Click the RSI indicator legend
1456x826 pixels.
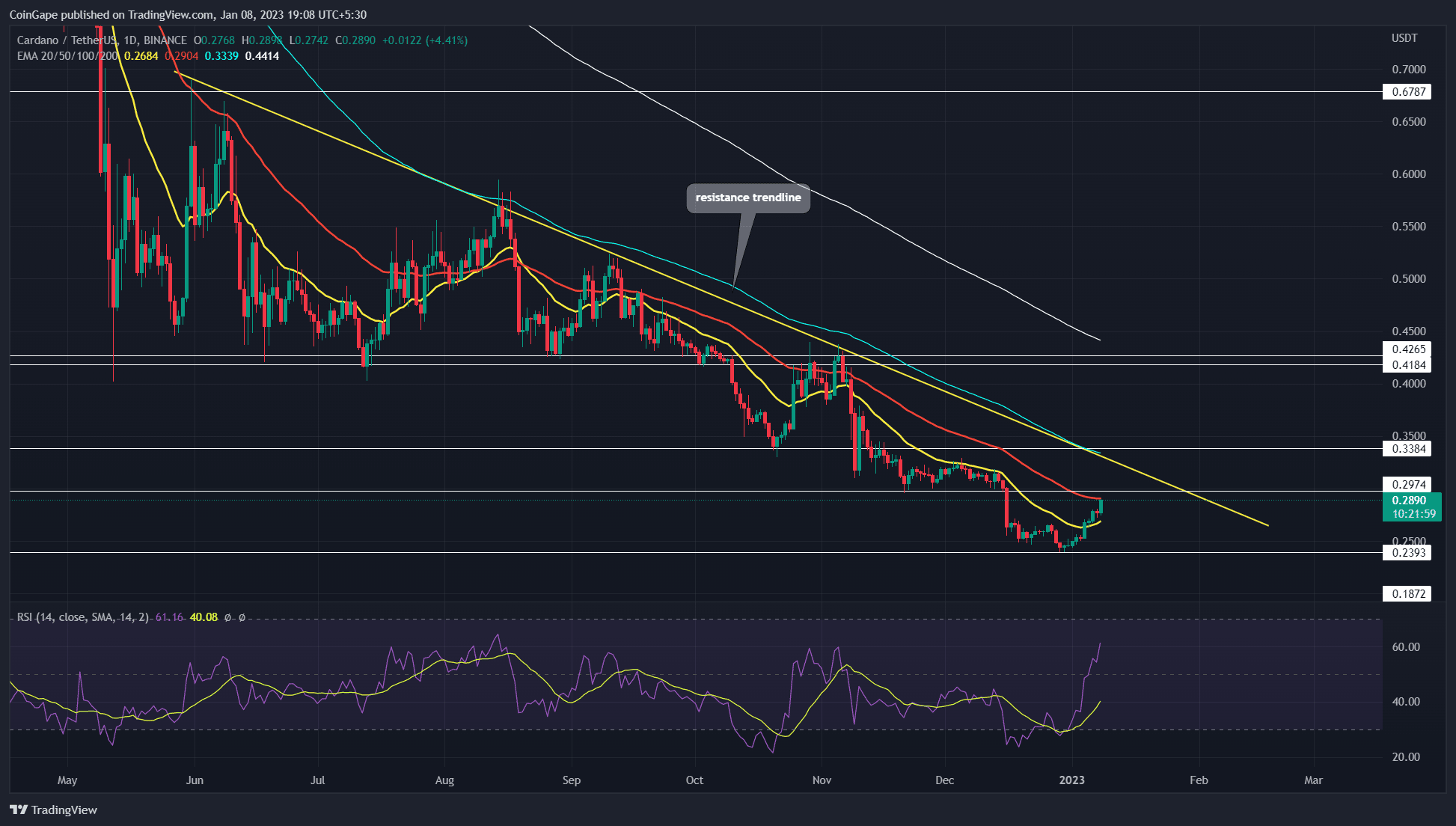83,617
